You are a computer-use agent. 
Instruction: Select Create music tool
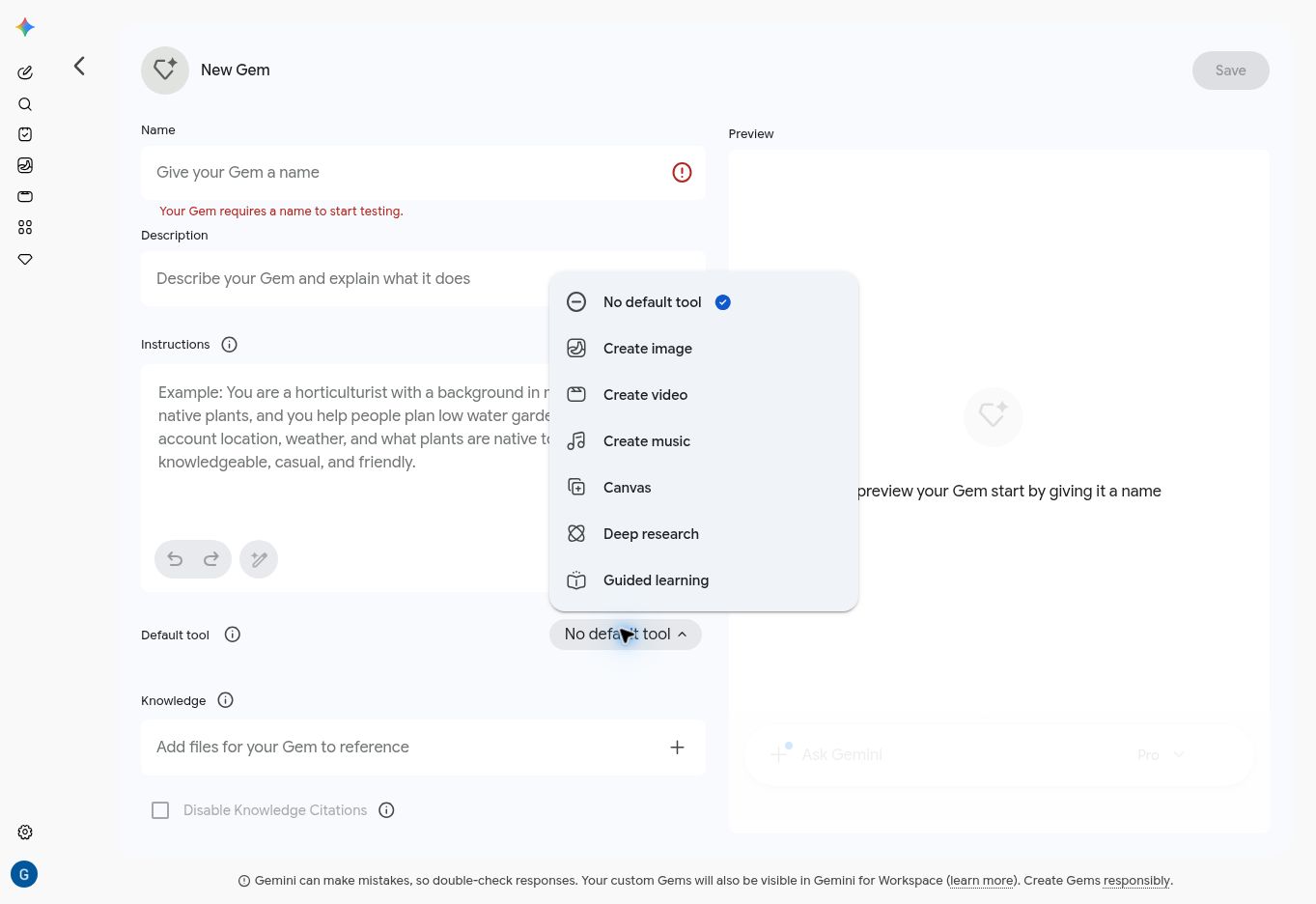[704, 441]
